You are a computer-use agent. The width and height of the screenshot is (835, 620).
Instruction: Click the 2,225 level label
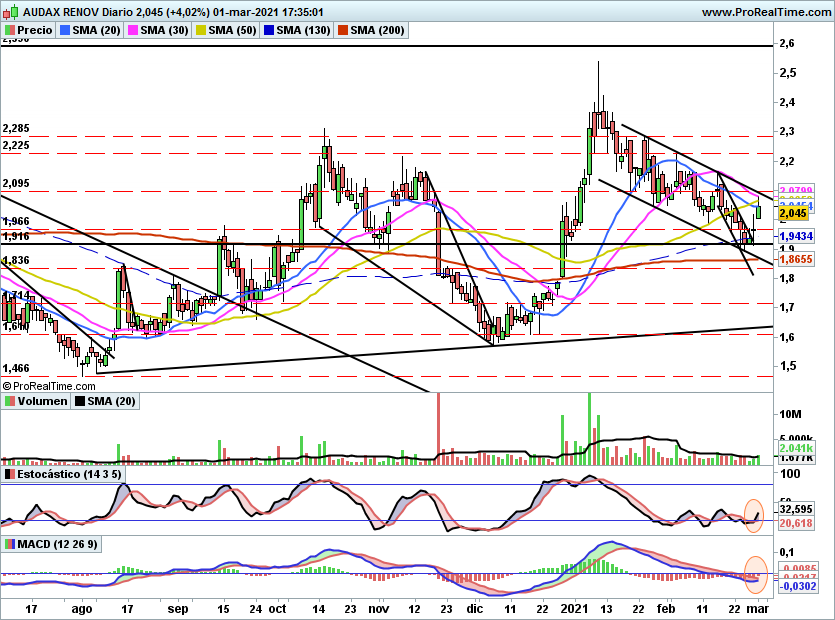coord(16,145)
